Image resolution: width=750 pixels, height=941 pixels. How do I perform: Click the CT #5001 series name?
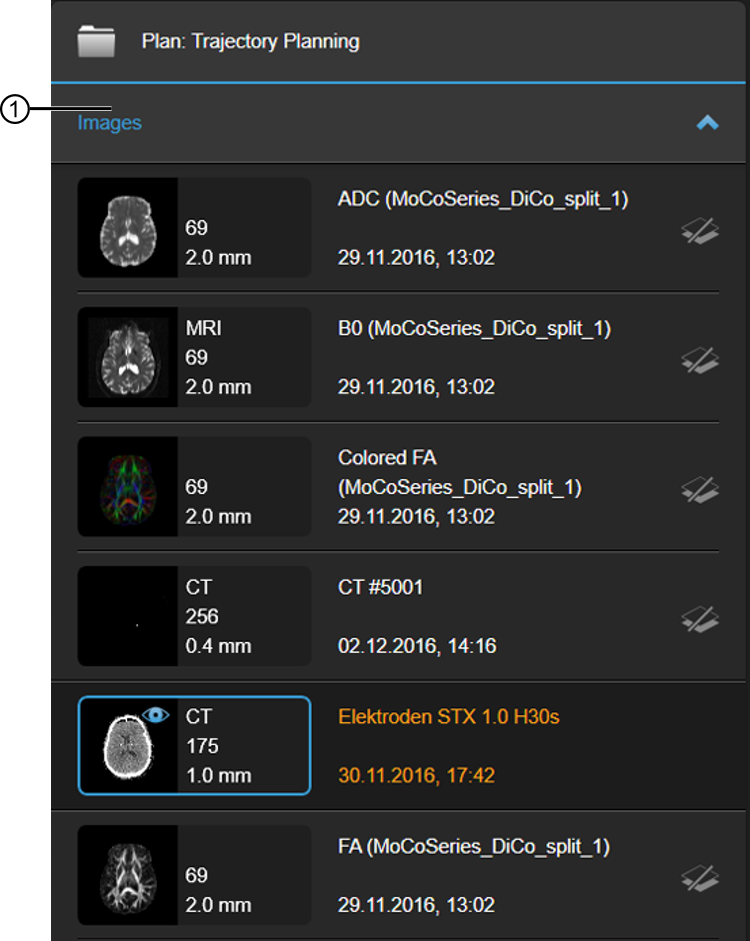[380, 587]
